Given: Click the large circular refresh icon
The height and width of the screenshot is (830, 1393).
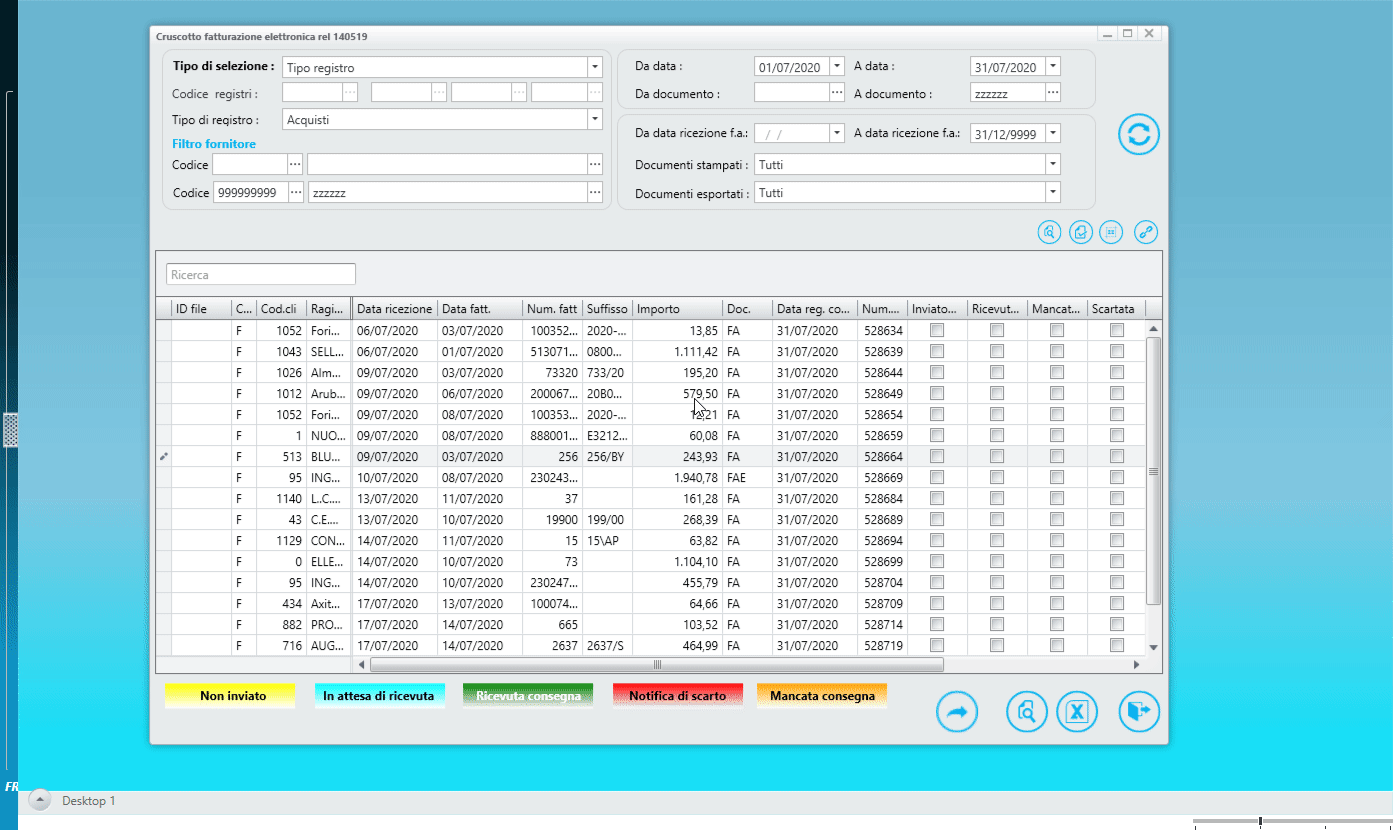Looking at the screenshot, I should click(1139, 134).
